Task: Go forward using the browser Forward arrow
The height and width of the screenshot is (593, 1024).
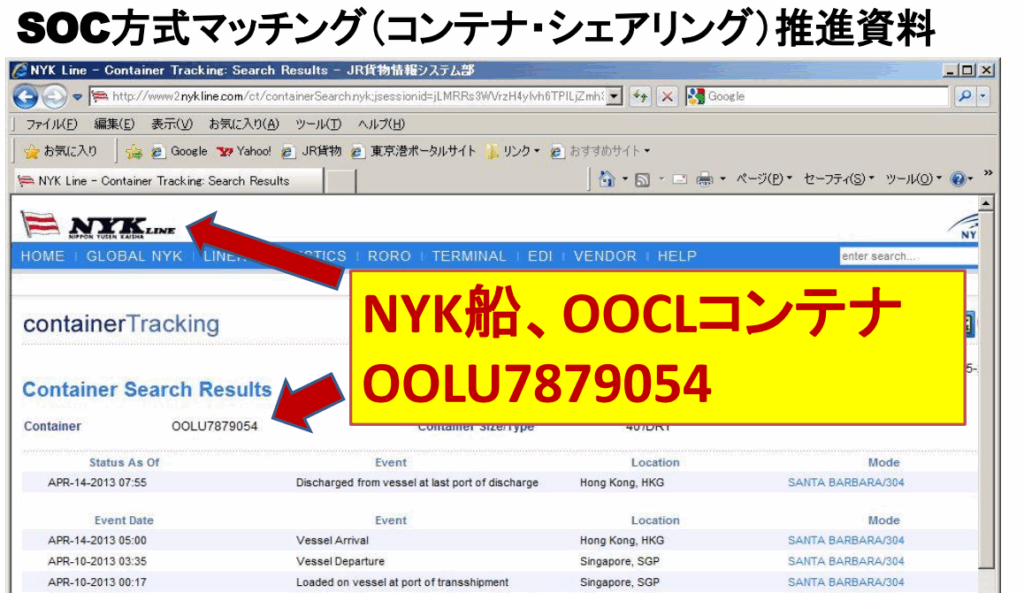Action: pyautogui.click(x=54, y=97)
